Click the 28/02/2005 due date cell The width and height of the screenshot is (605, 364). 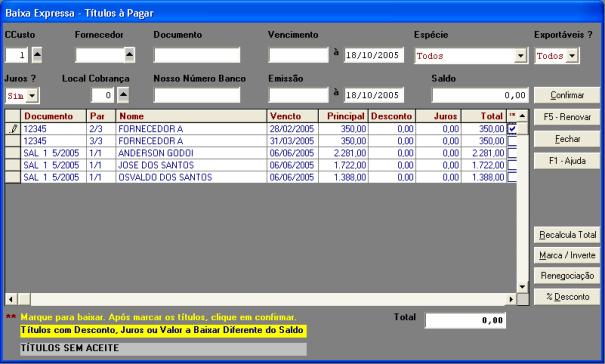point(292,129)
